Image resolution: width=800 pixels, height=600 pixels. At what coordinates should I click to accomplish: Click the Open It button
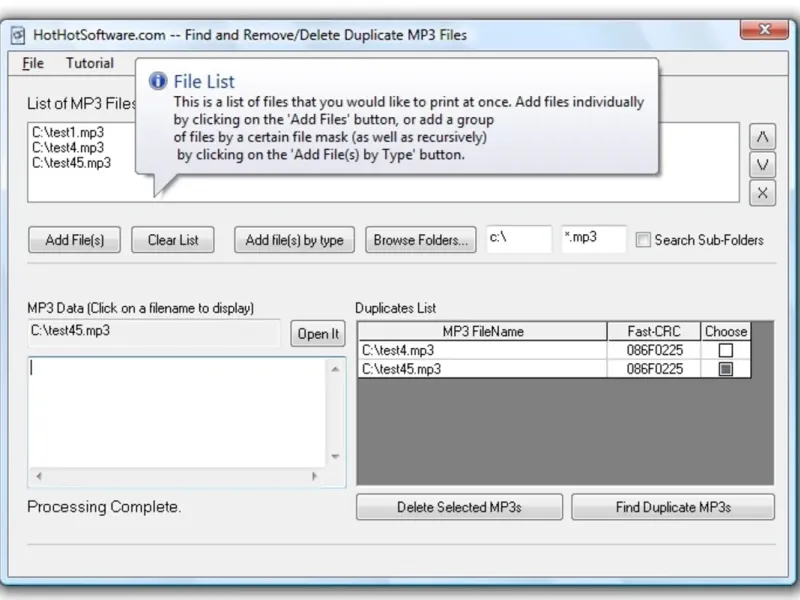click(318, 334)
